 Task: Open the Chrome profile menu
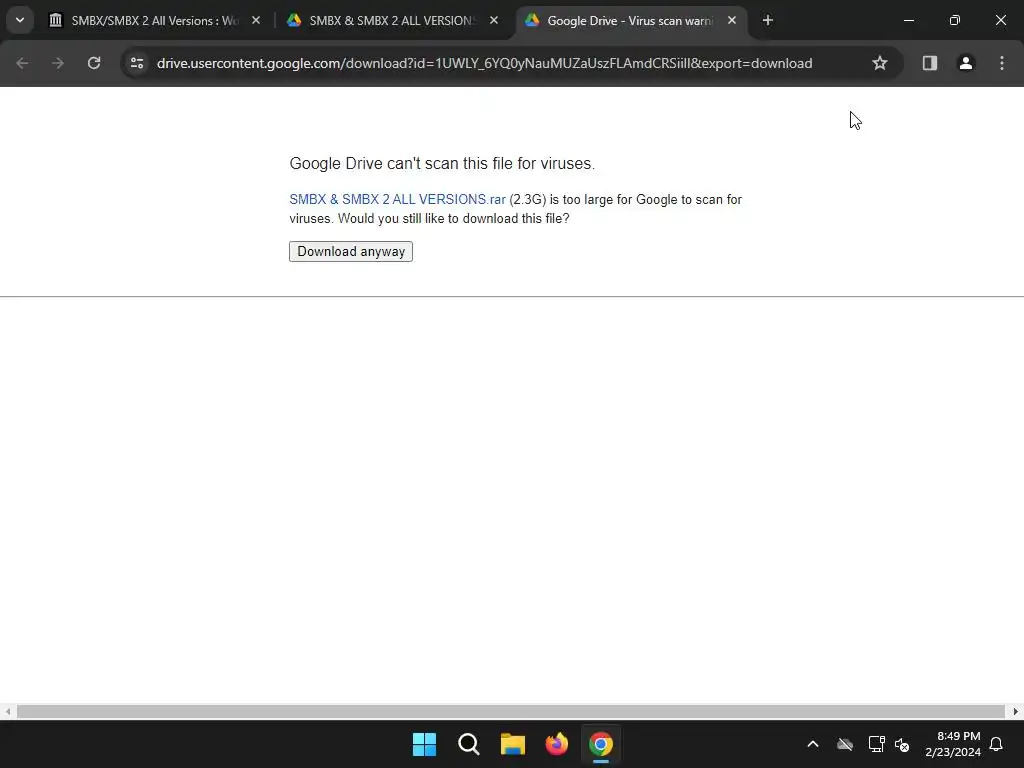965,63
